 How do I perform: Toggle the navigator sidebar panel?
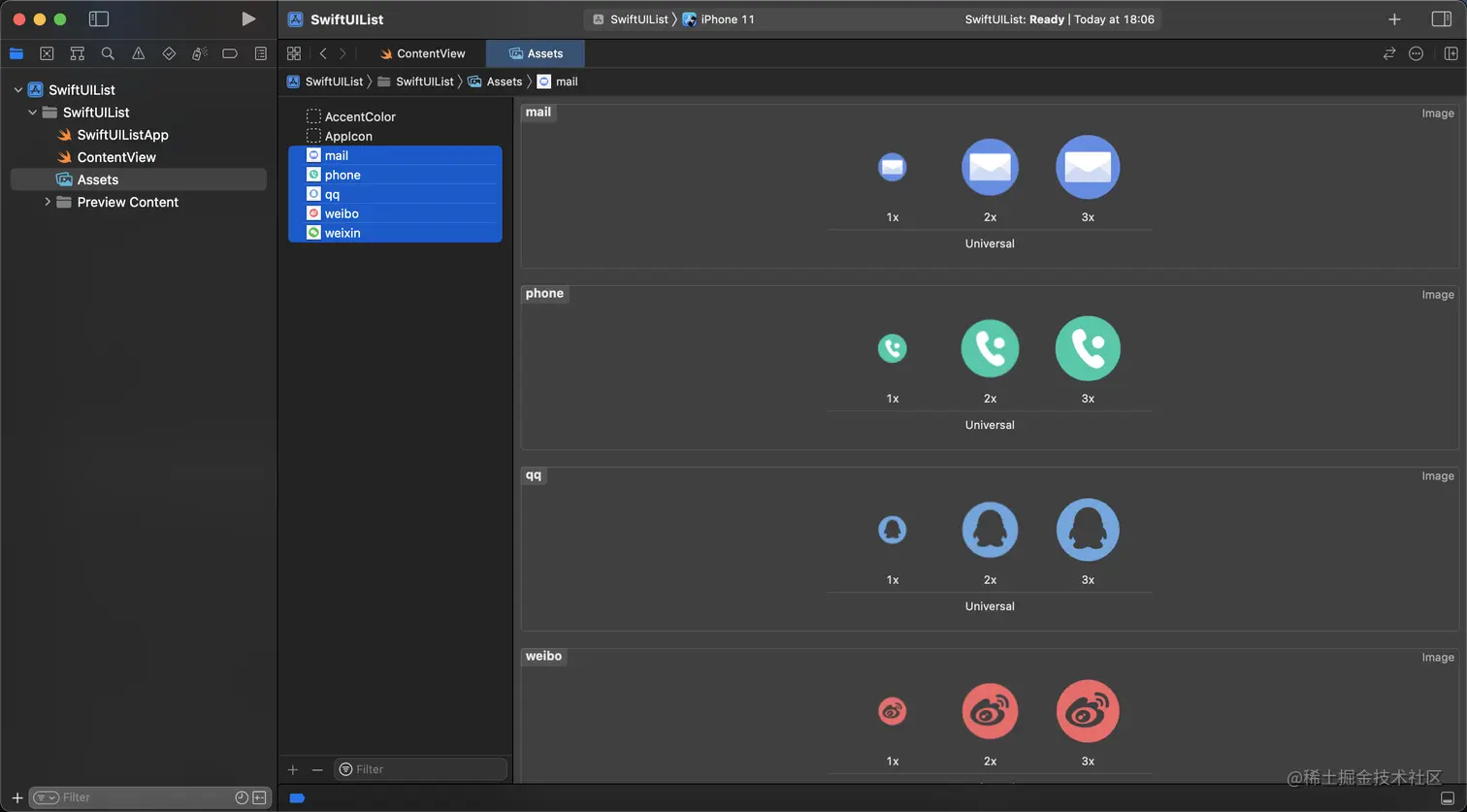[98, 18]
